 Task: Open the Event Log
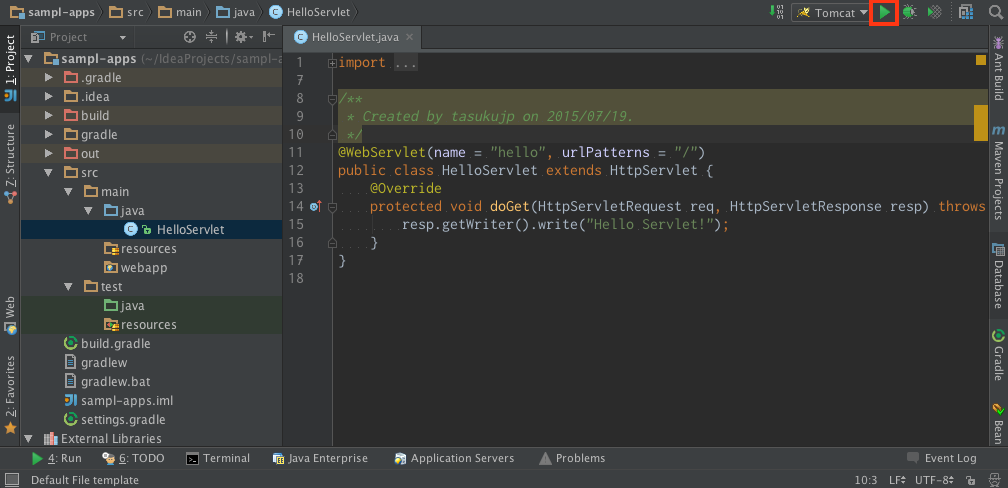click(x=942, y=458)
